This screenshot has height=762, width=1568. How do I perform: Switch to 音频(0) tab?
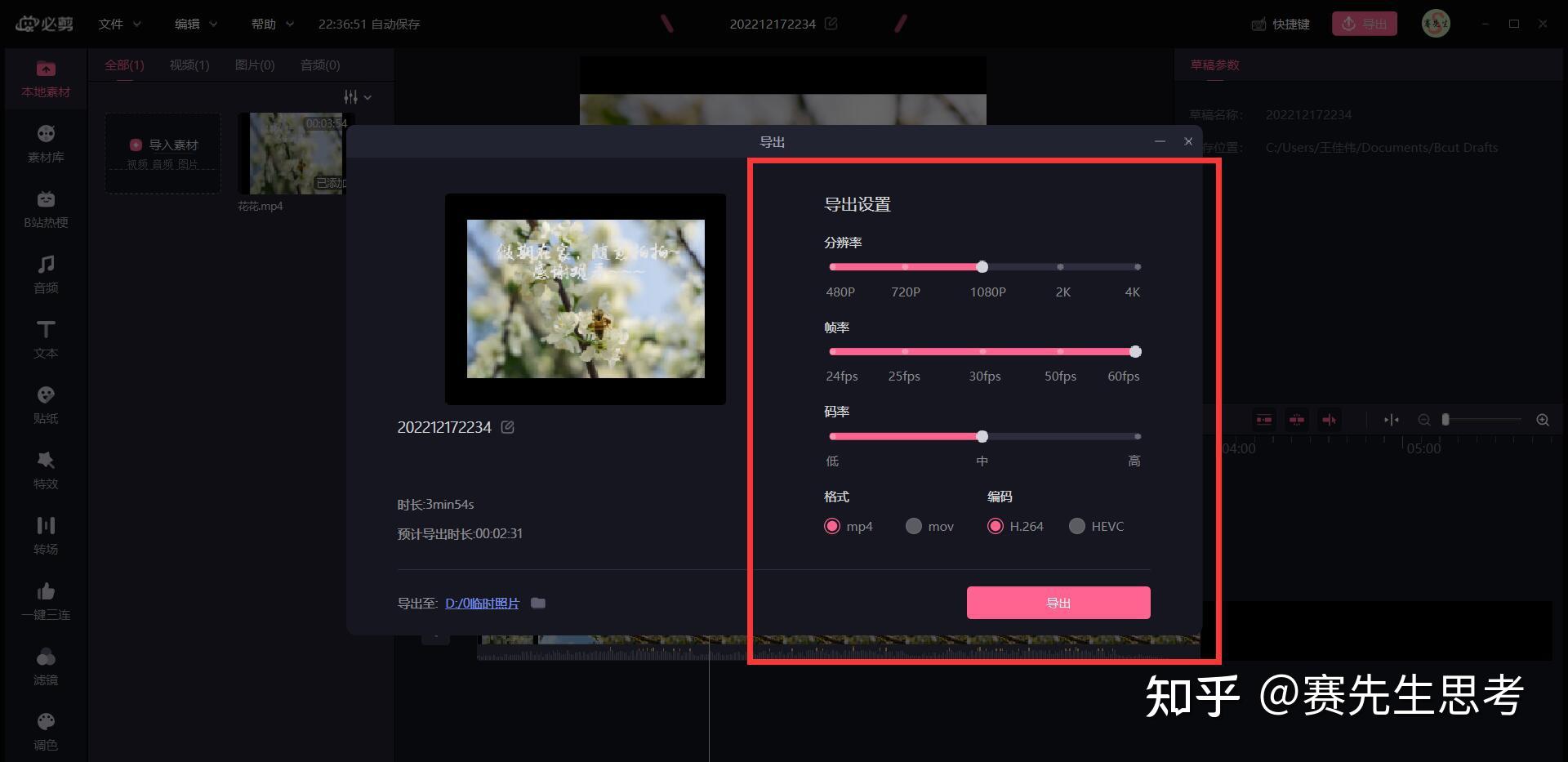tap(320, 65)
